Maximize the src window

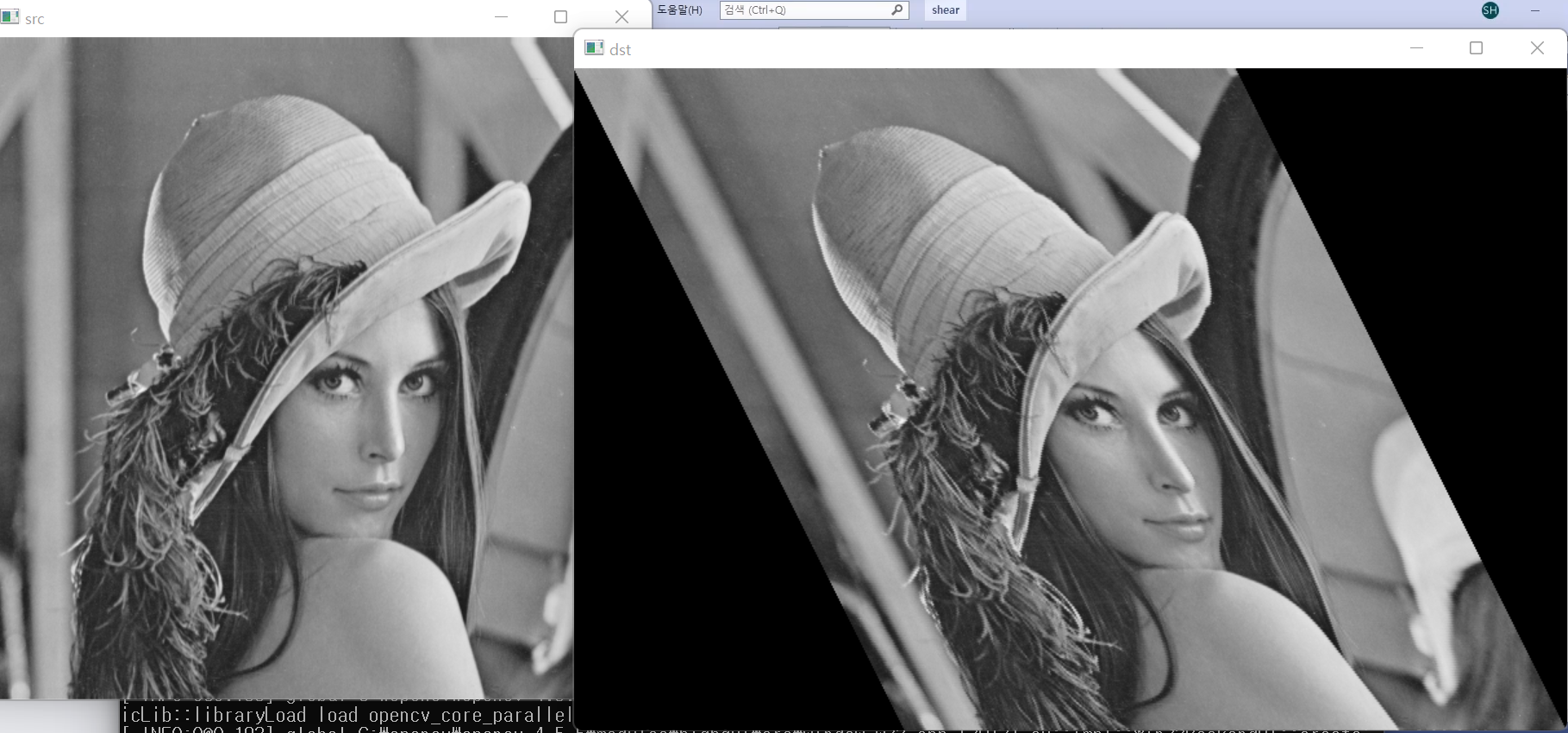point(560,16)
